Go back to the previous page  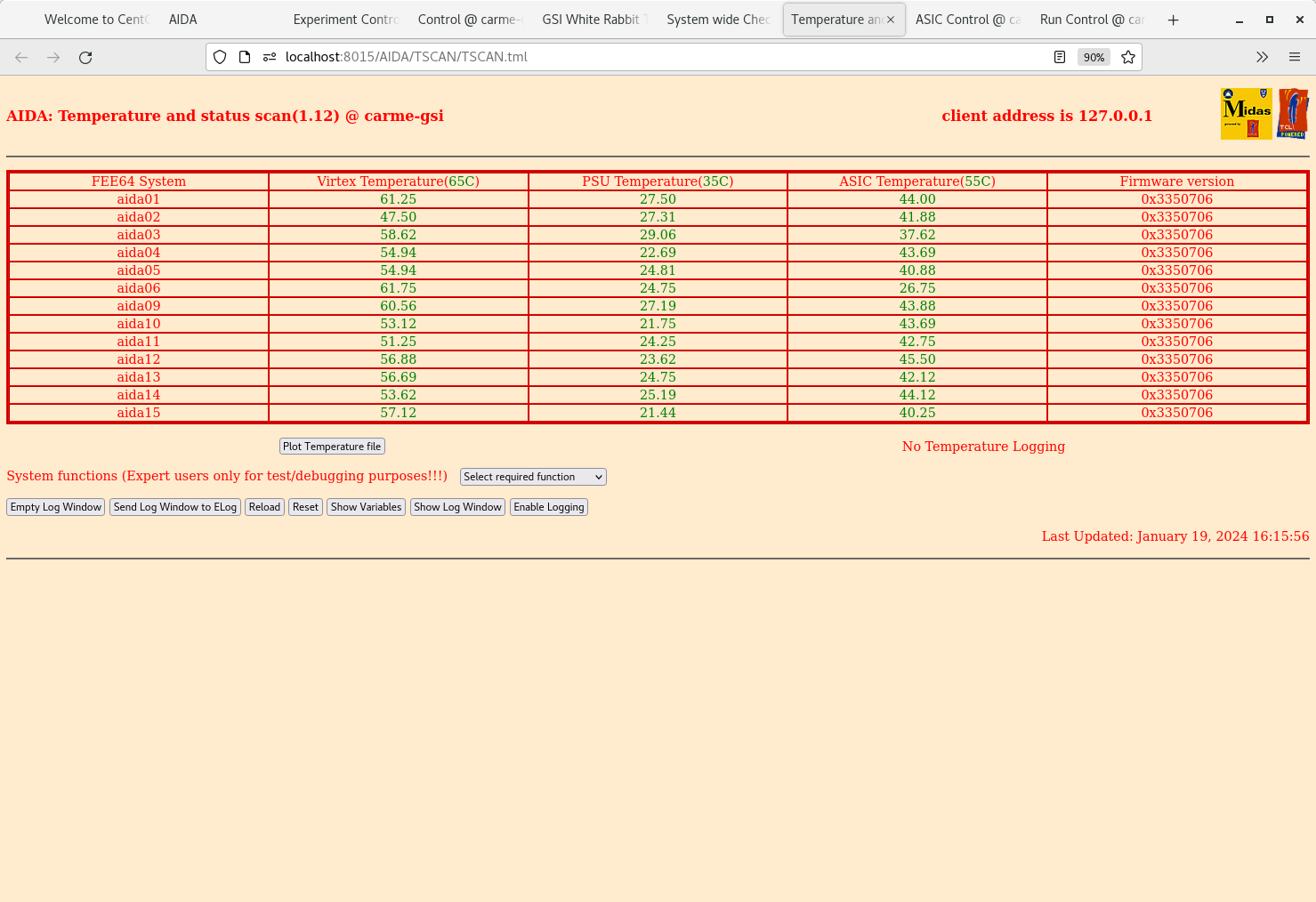pyautogui.click(x=21, y=57)
